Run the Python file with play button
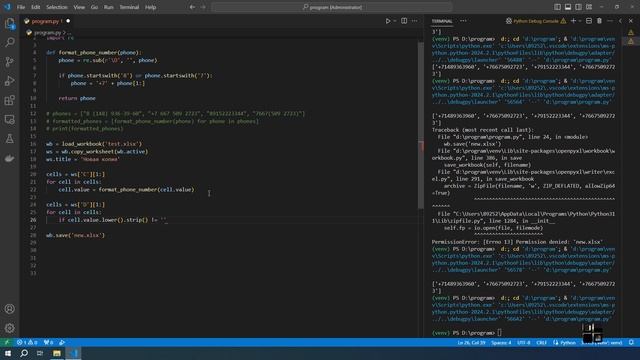This screenshot has width=640, height=360. pyautogui.click(x=388, y=21)
